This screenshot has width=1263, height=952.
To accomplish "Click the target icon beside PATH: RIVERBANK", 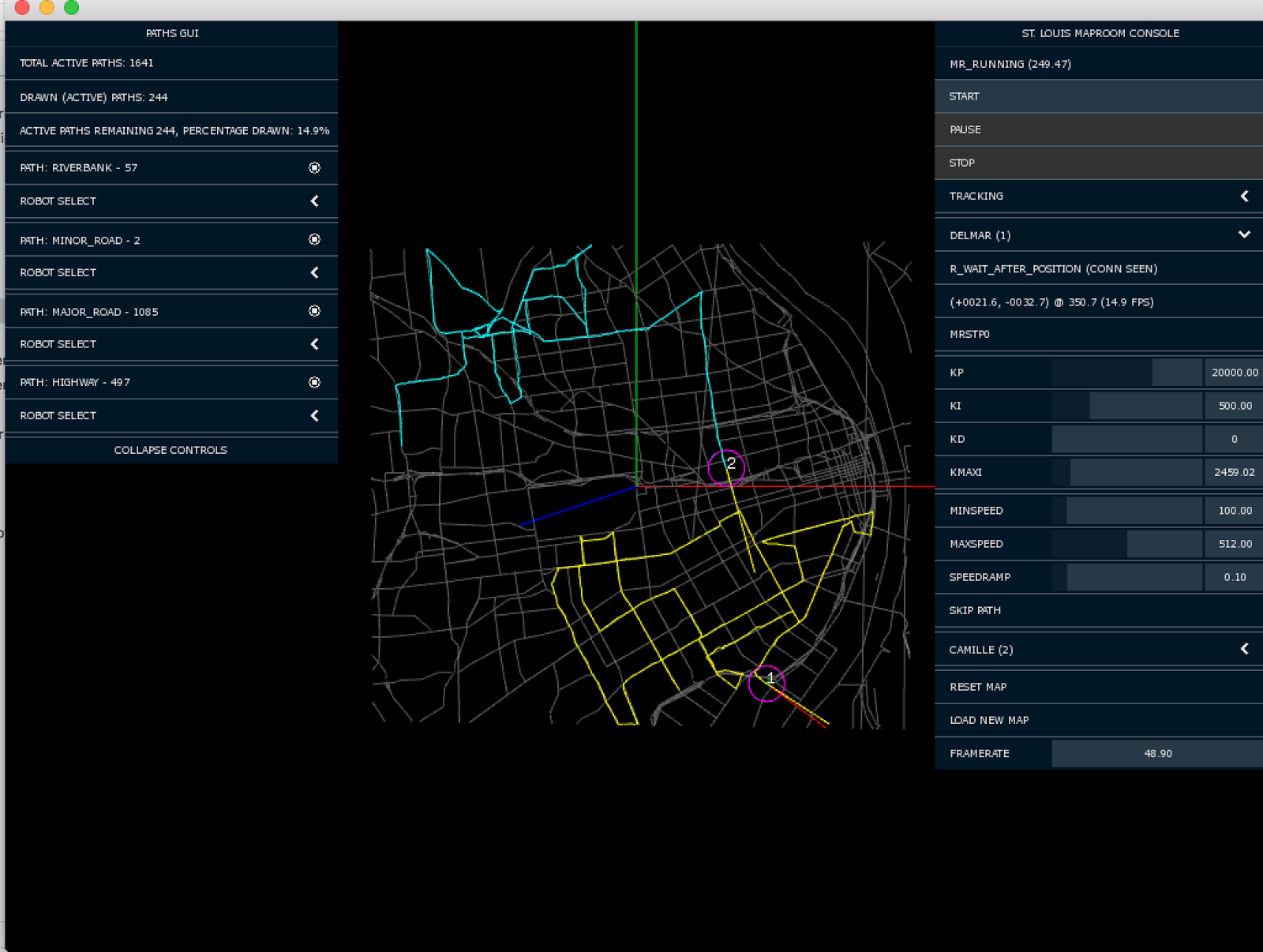I will click(x=314, y=167).
